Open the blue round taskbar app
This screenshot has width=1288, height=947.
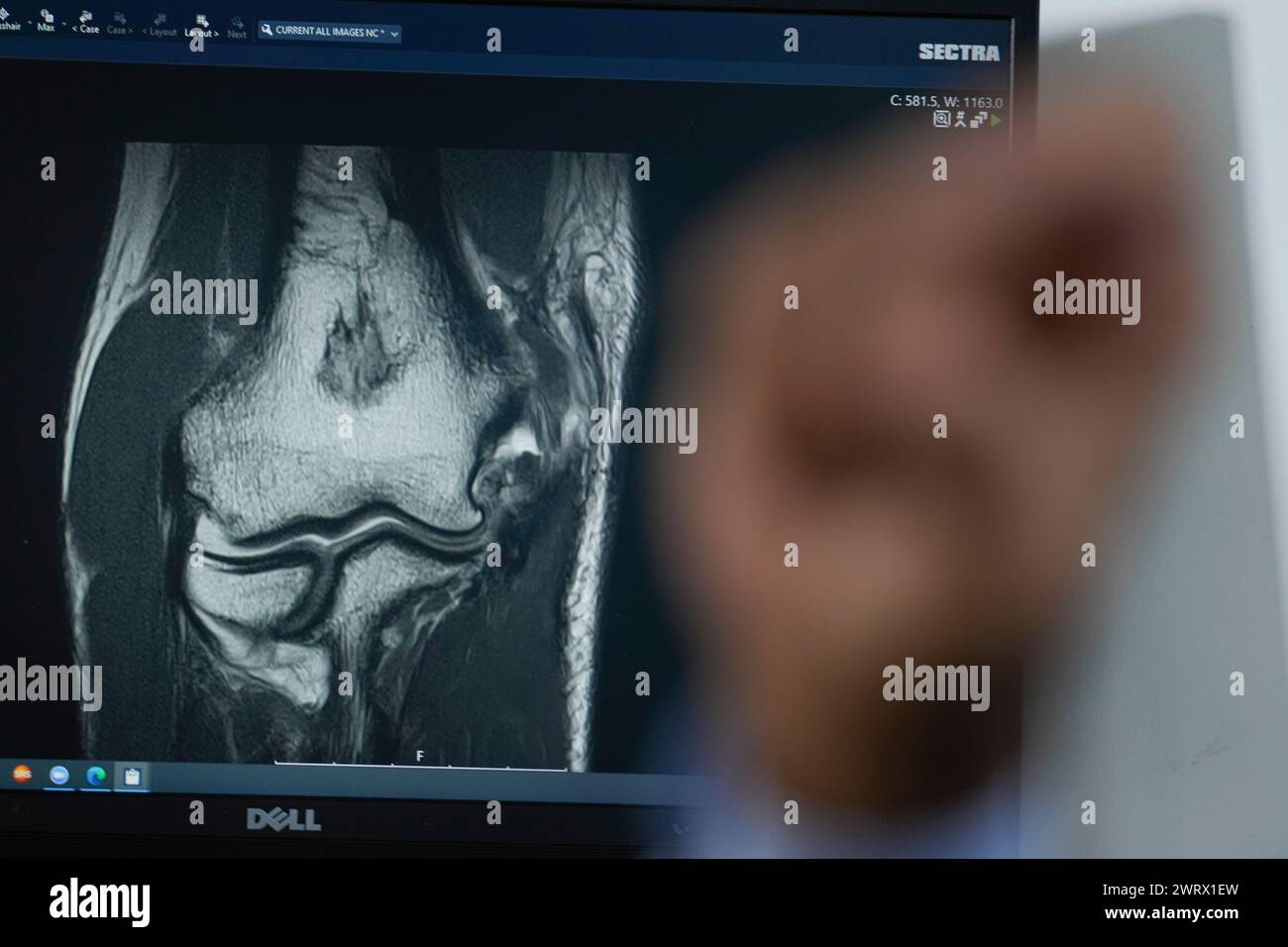[58, 777]
